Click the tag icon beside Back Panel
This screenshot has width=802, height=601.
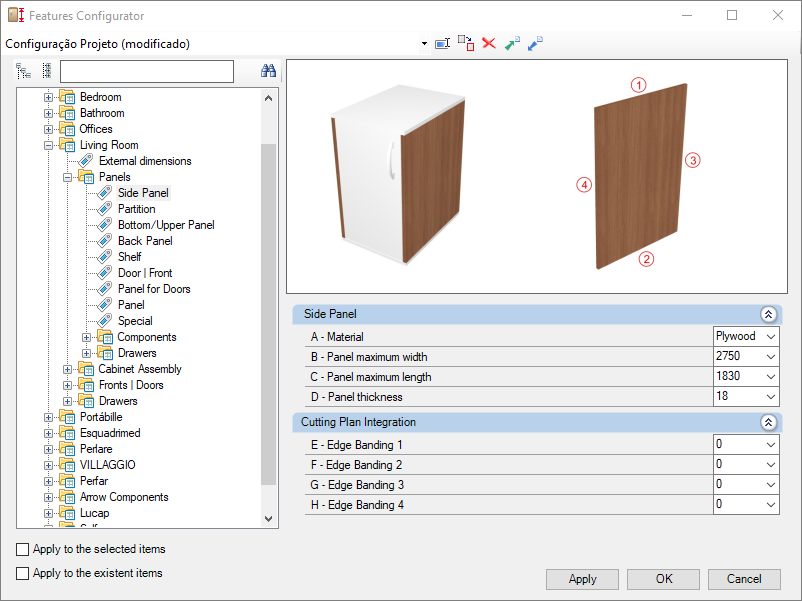click(x=105, y=241)
